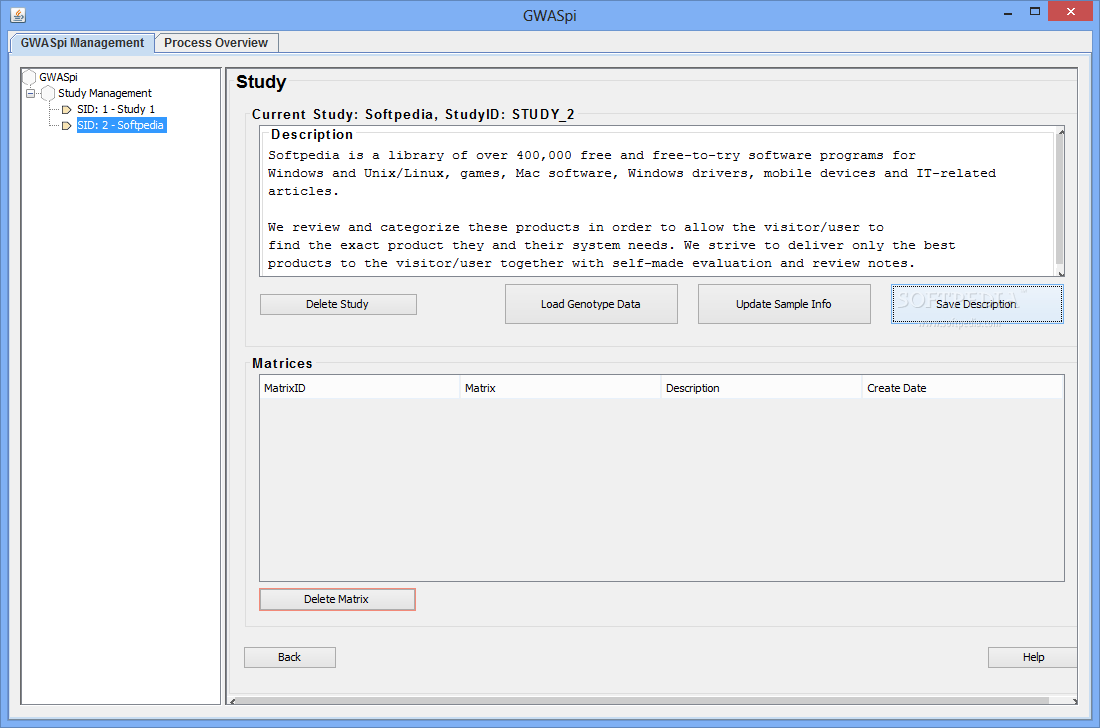This screenshot has width=1100, height=728.
Task: Click Update Sample Info button
Action: (x=784, y=304)
